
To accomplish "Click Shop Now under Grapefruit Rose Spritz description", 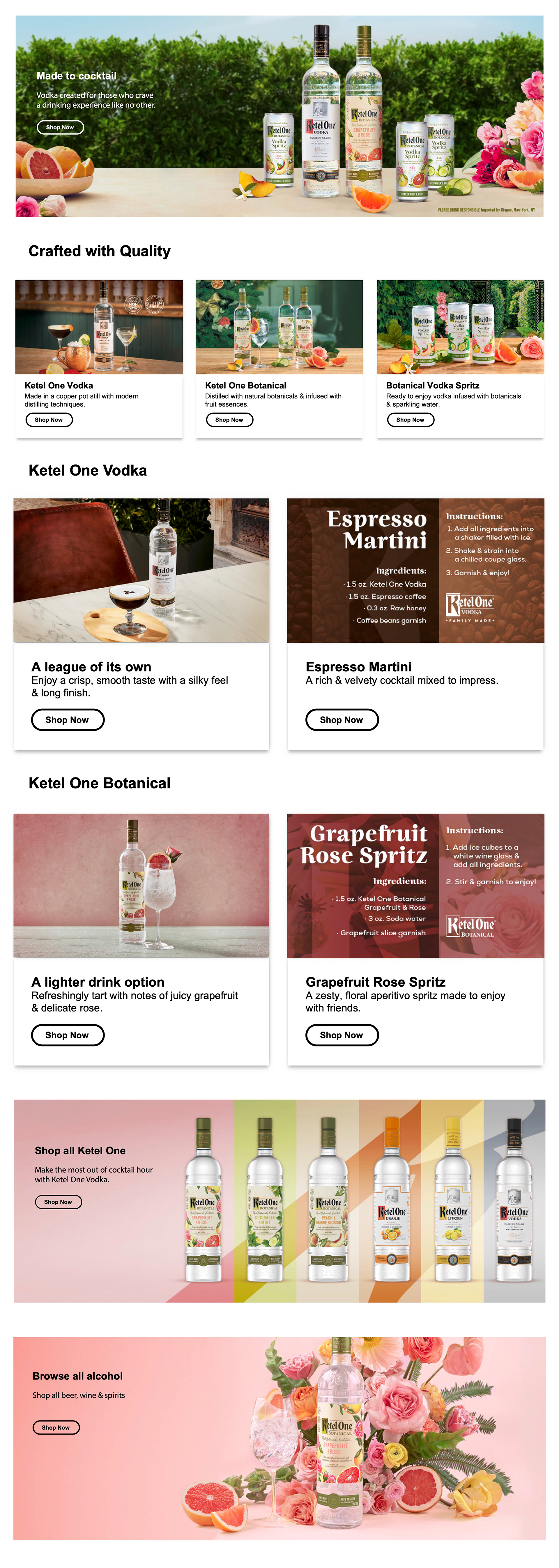I will 342,1035.
